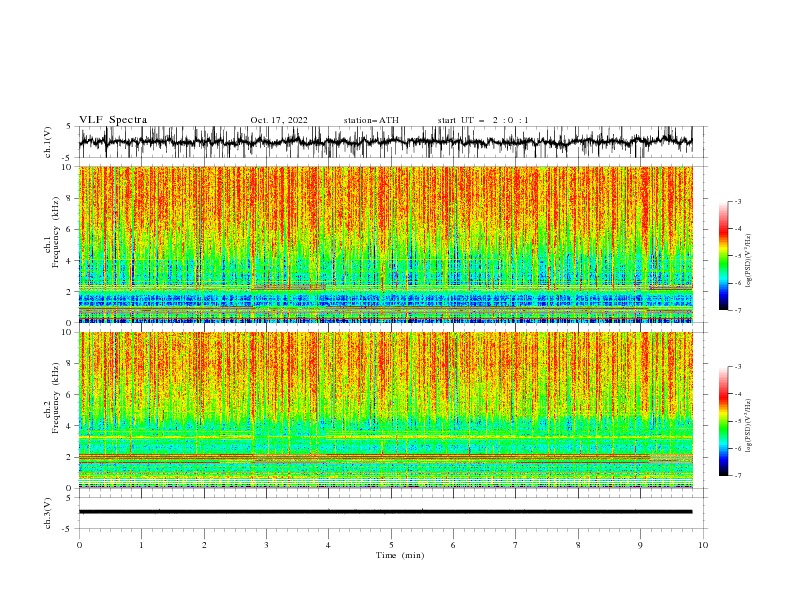Click the ch.1 spectrogram plot
This screenshot has height=612, width=792.
(x=386, y=244)
